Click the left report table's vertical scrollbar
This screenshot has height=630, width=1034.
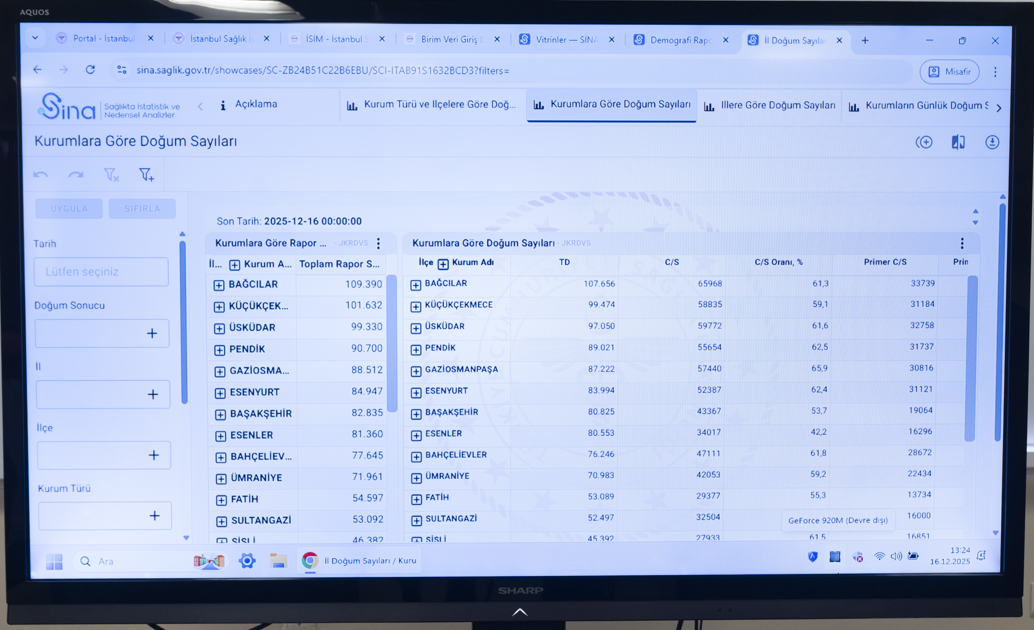tap(392, 340)
